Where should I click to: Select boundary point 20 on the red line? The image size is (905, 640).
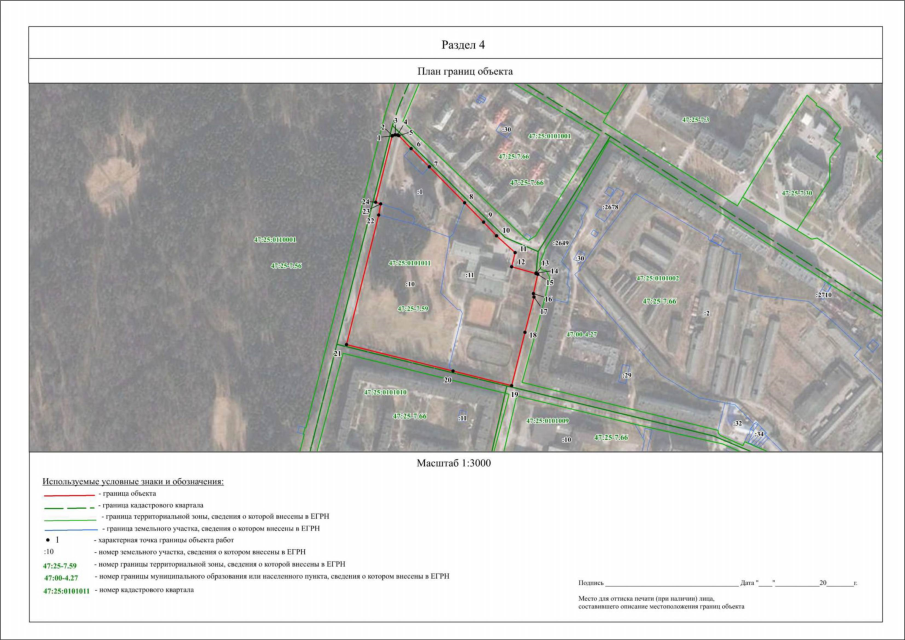[x=453, y=372]
